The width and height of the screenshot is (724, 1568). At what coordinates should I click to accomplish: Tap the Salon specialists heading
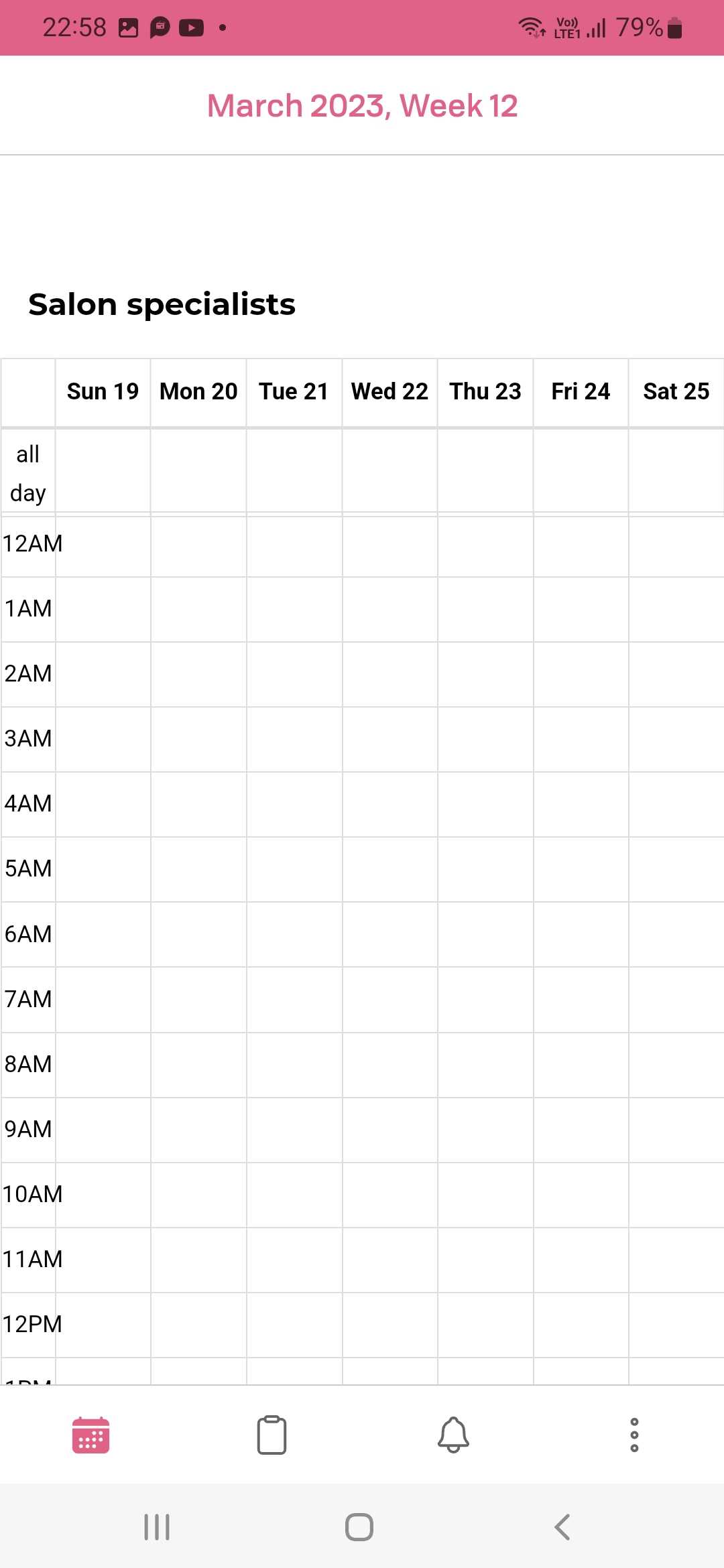coord(162,304)
